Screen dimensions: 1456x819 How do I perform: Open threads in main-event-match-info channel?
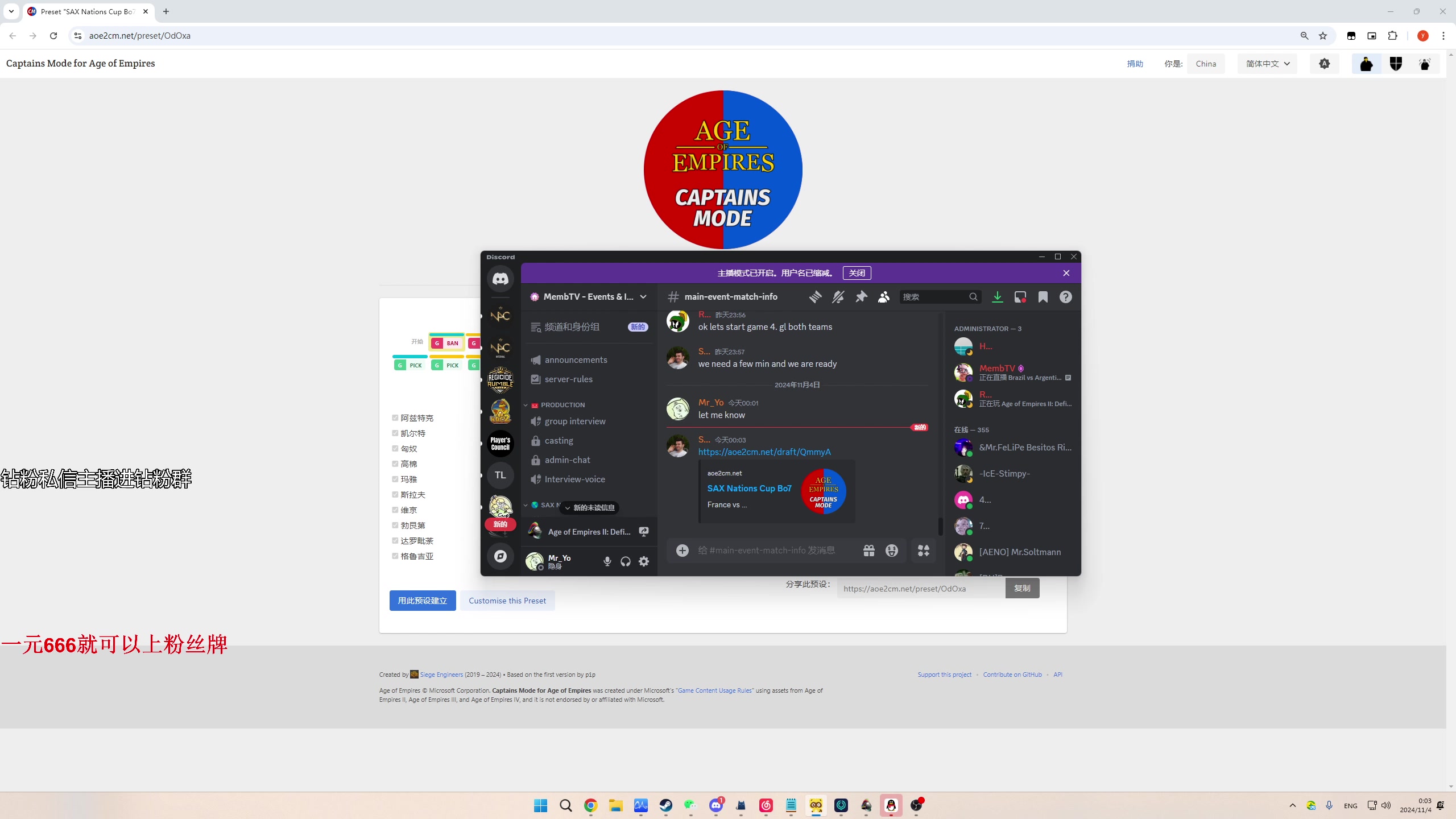click(816, 297)
